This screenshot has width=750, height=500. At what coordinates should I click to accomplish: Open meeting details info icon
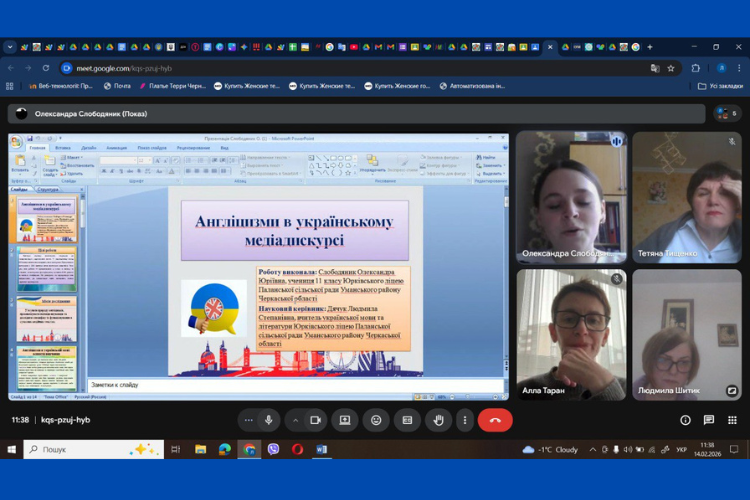(x=685, y=420)
